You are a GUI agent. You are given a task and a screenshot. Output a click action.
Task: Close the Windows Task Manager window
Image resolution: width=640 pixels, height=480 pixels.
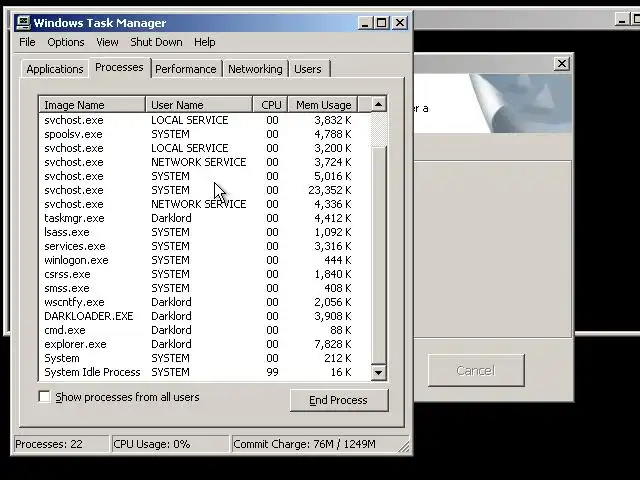coord(400,23)
